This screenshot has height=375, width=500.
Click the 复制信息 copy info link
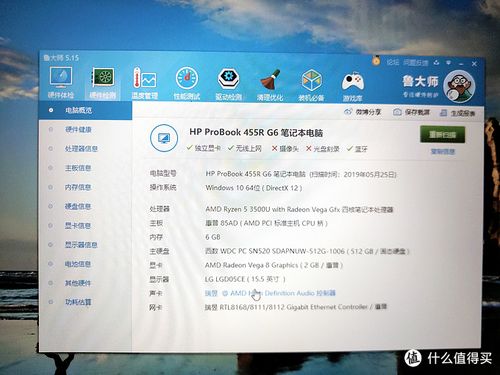coord(443,152)
